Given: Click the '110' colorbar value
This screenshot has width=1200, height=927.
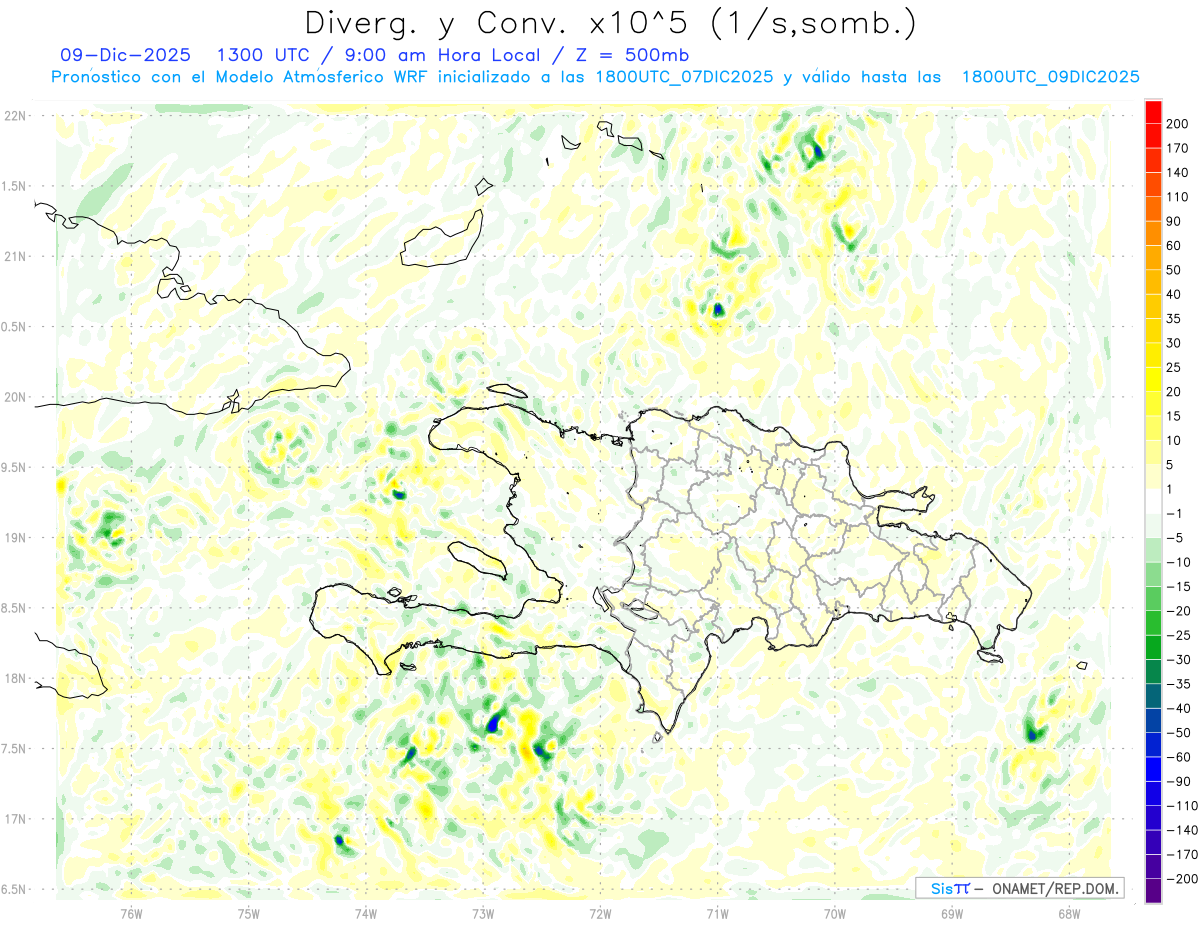Looking at the screenshot, I should (1177, 197).
